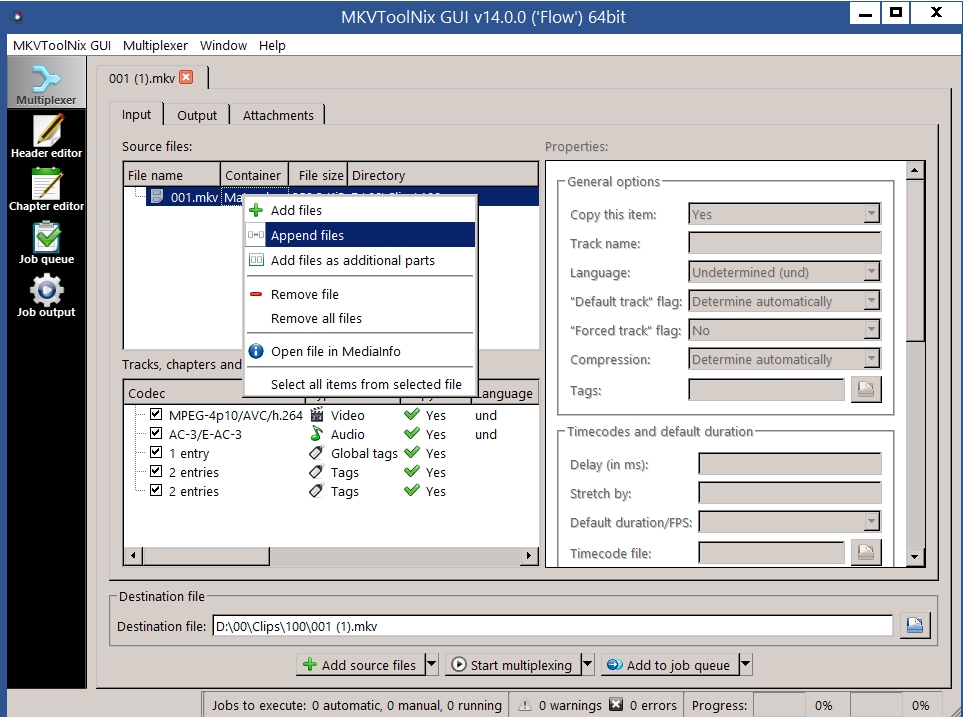Click the Add to job queue button
963x717 pixels.
670,664
